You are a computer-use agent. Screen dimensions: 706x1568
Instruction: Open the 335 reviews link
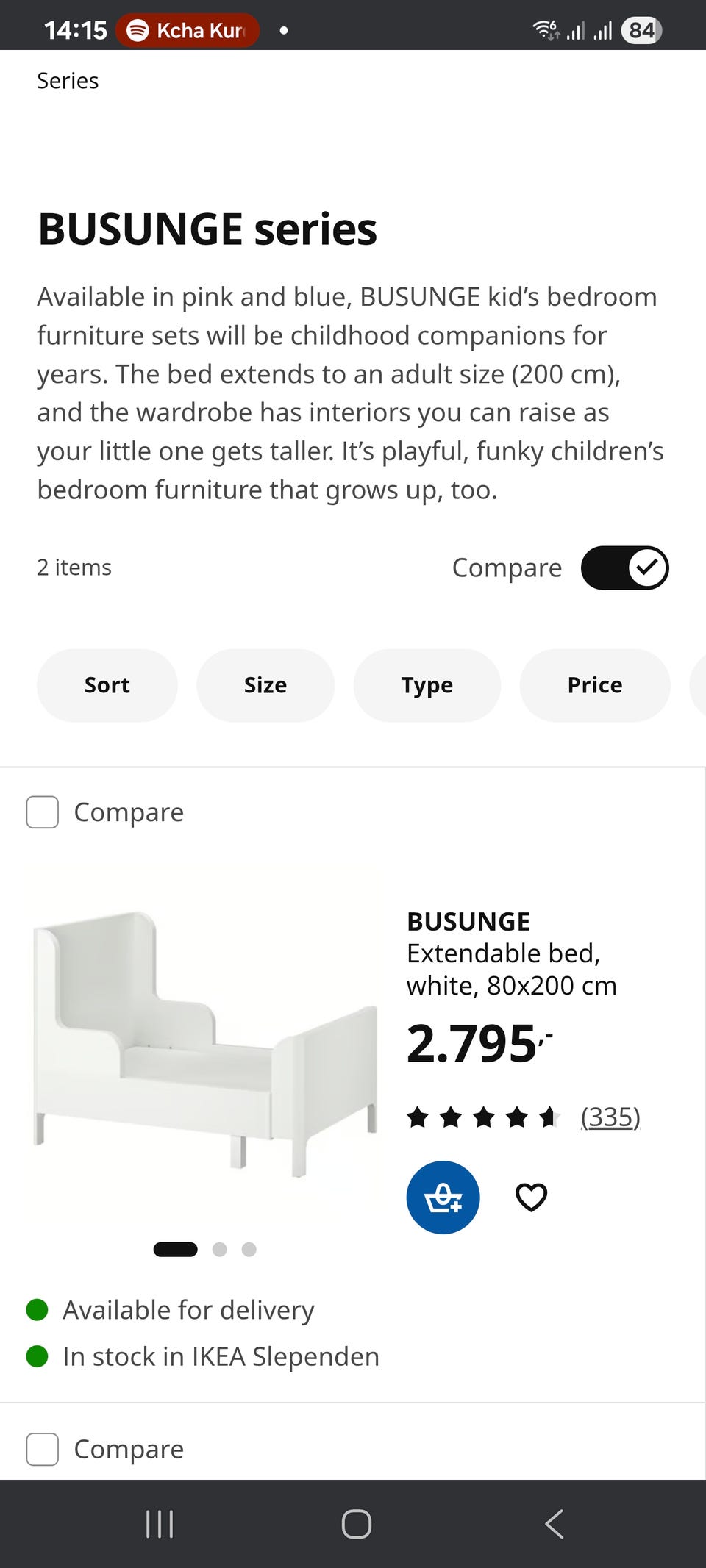(610, 1117)
